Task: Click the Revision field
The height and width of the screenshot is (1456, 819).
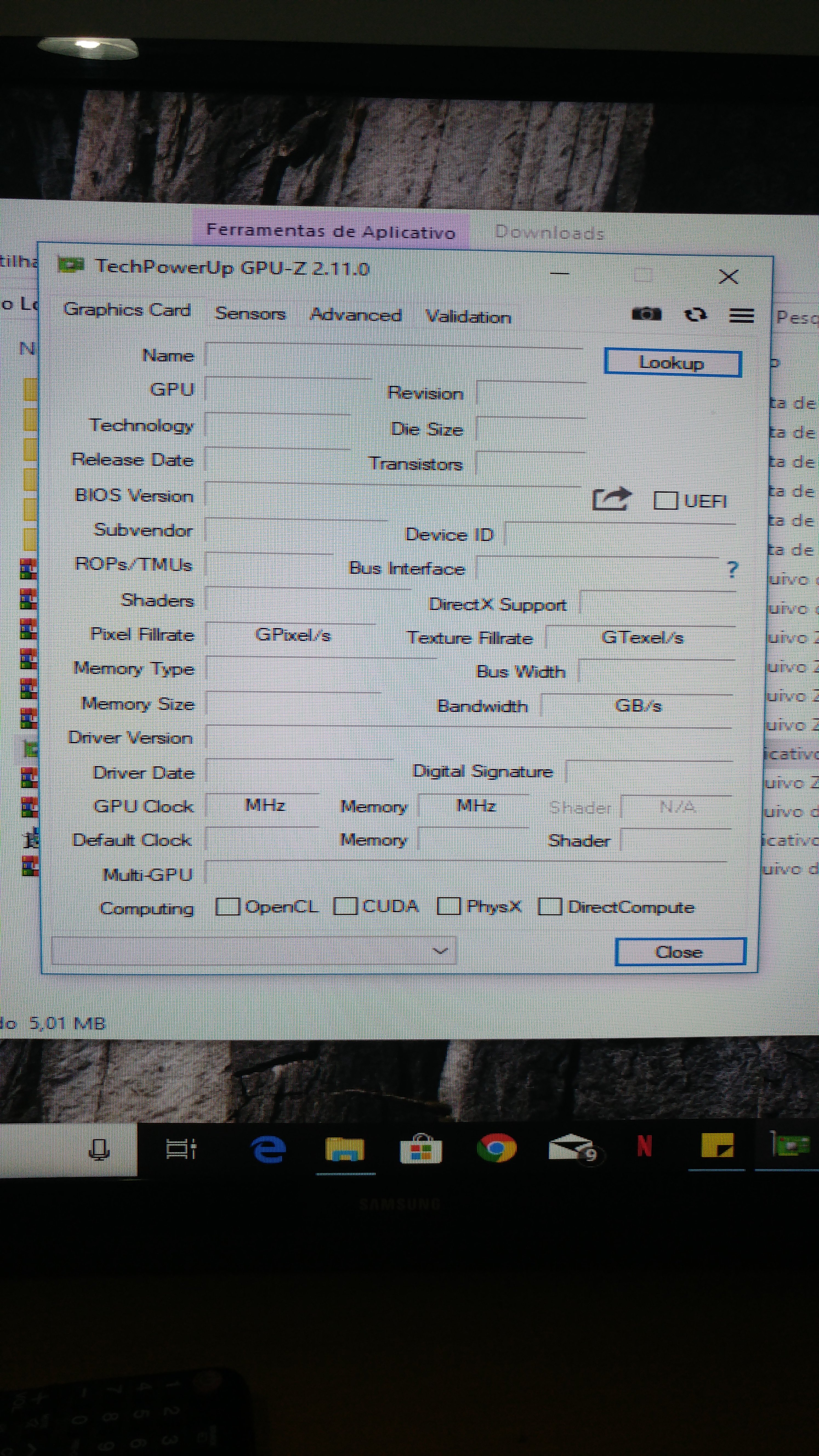Action: click(x=531, y=393)
